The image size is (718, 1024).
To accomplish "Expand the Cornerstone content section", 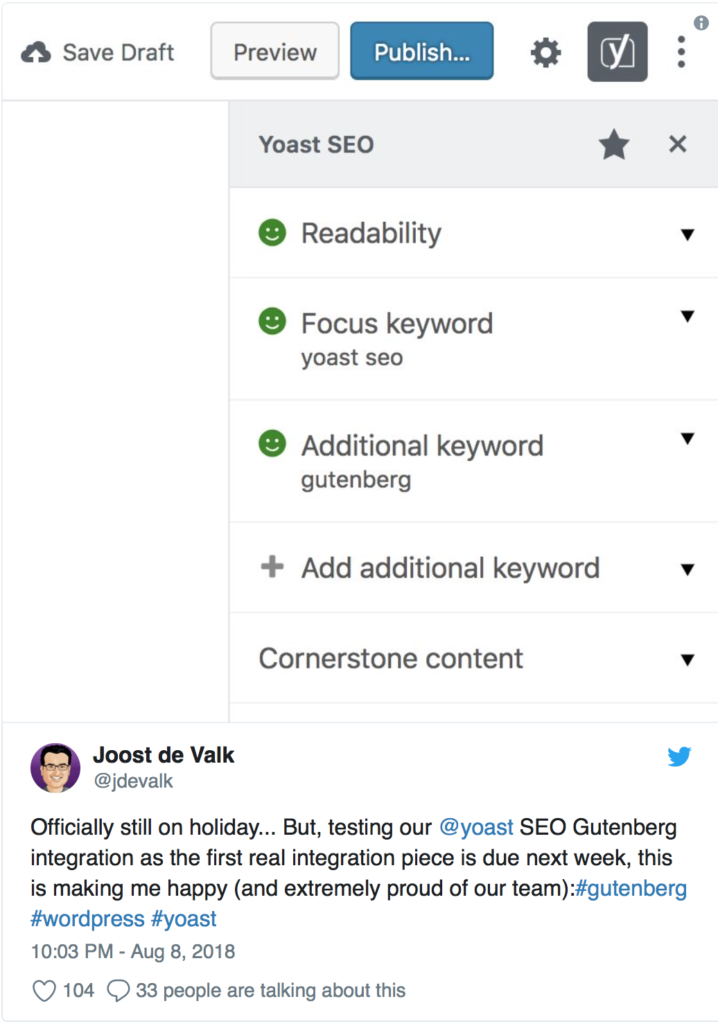I will 474,658.
